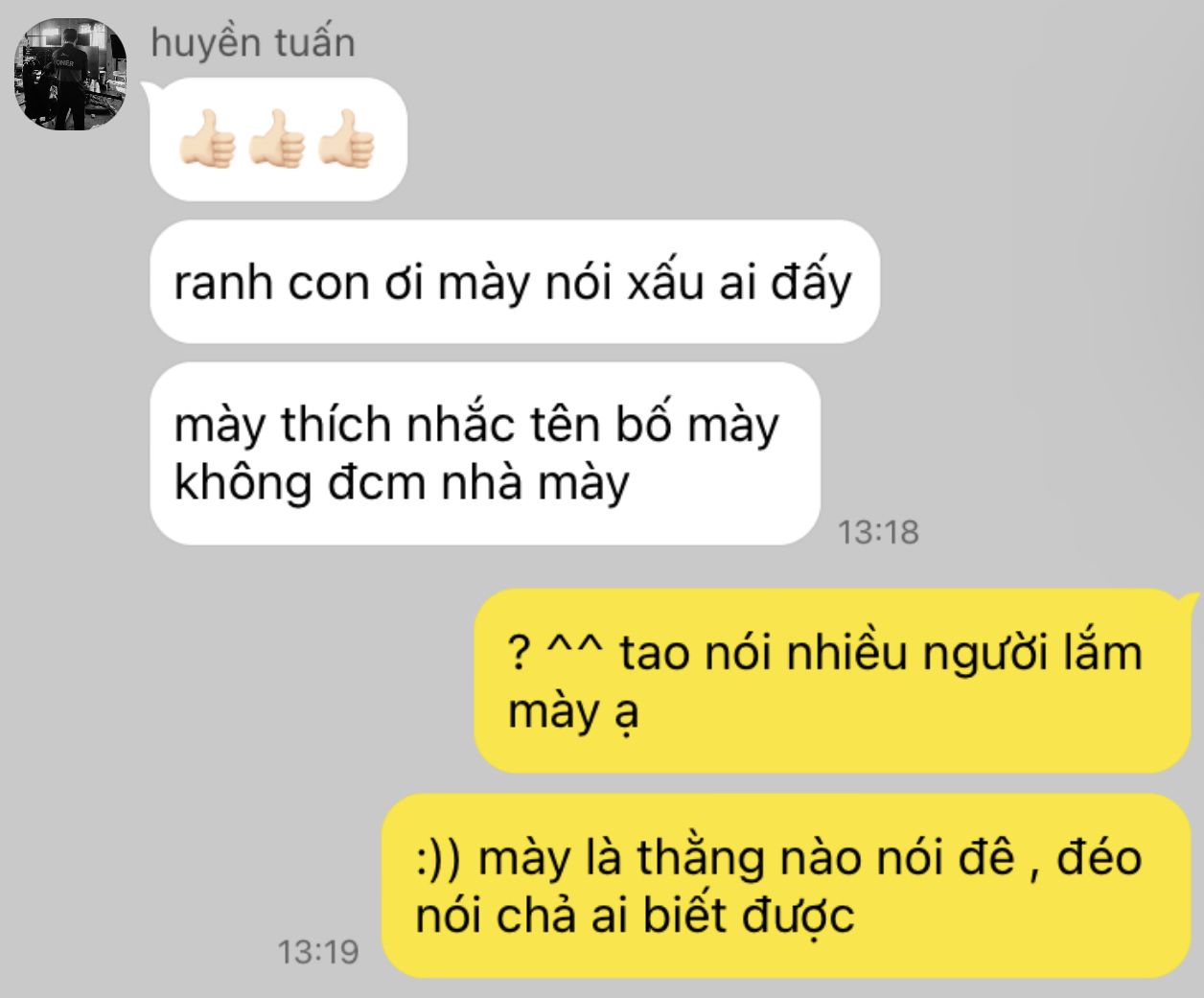
Task: Click the ^^ emoticon in the yellow bubble
Action: tap(575, 648)
